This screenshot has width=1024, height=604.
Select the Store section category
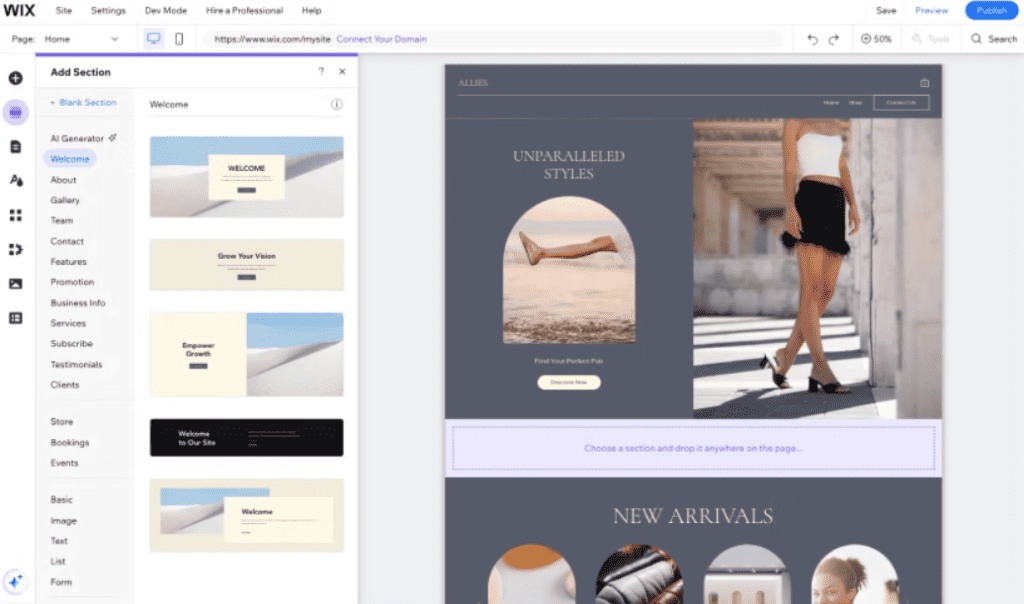coord(61,422)
